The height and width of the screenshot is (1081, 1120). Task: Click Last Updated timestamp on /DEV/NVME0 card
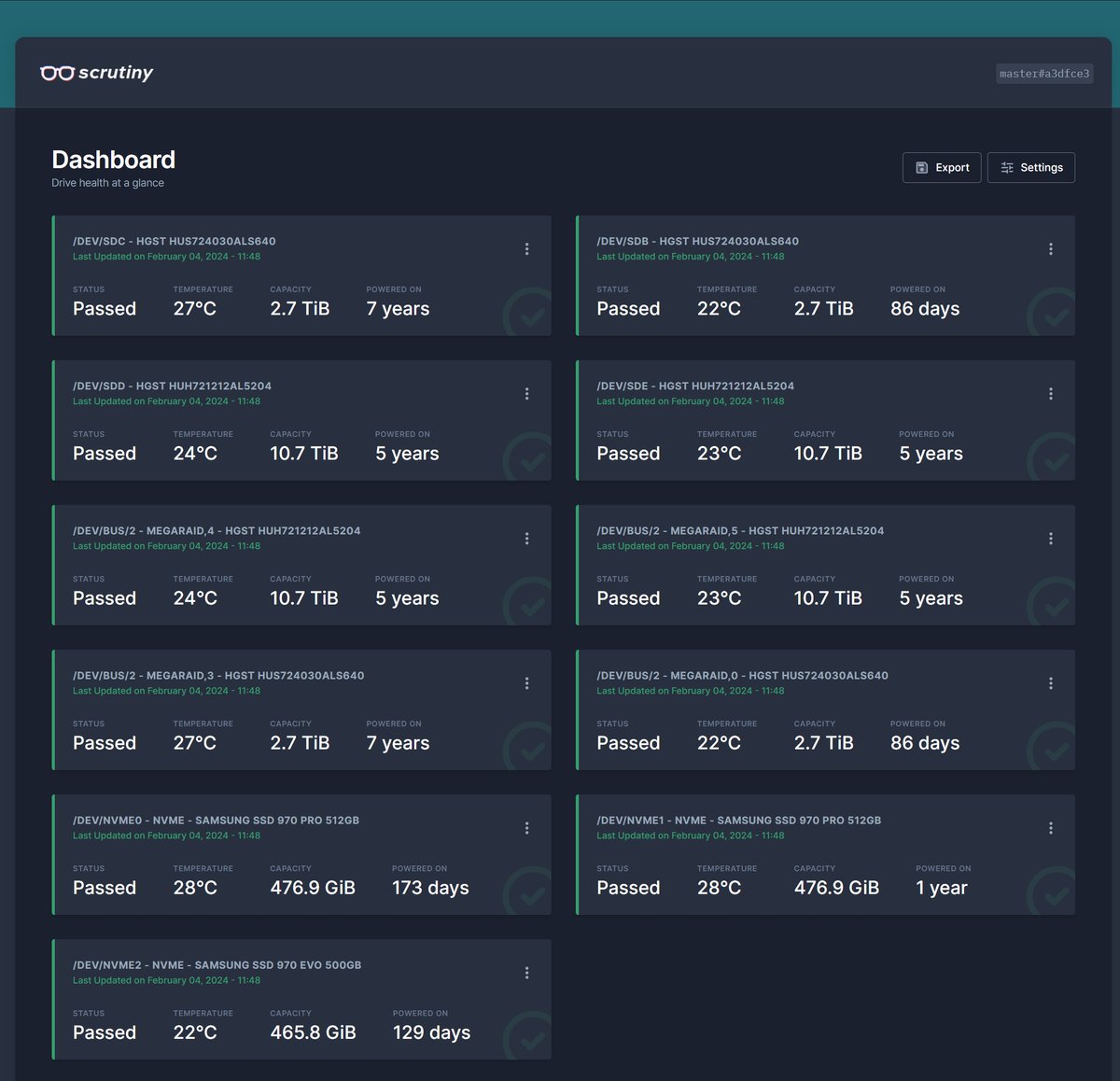[x=166, y=835]
